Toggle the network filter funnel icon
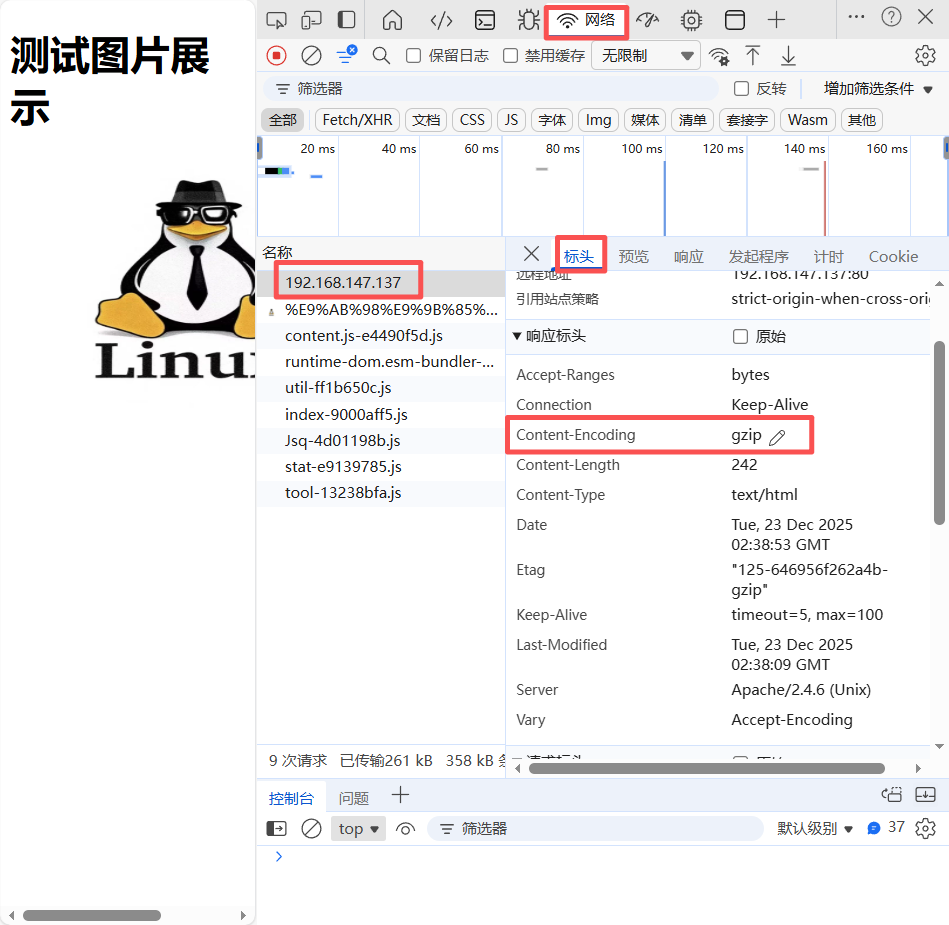The height and width of the screenshot is (925, 949). tap(347, 55)
